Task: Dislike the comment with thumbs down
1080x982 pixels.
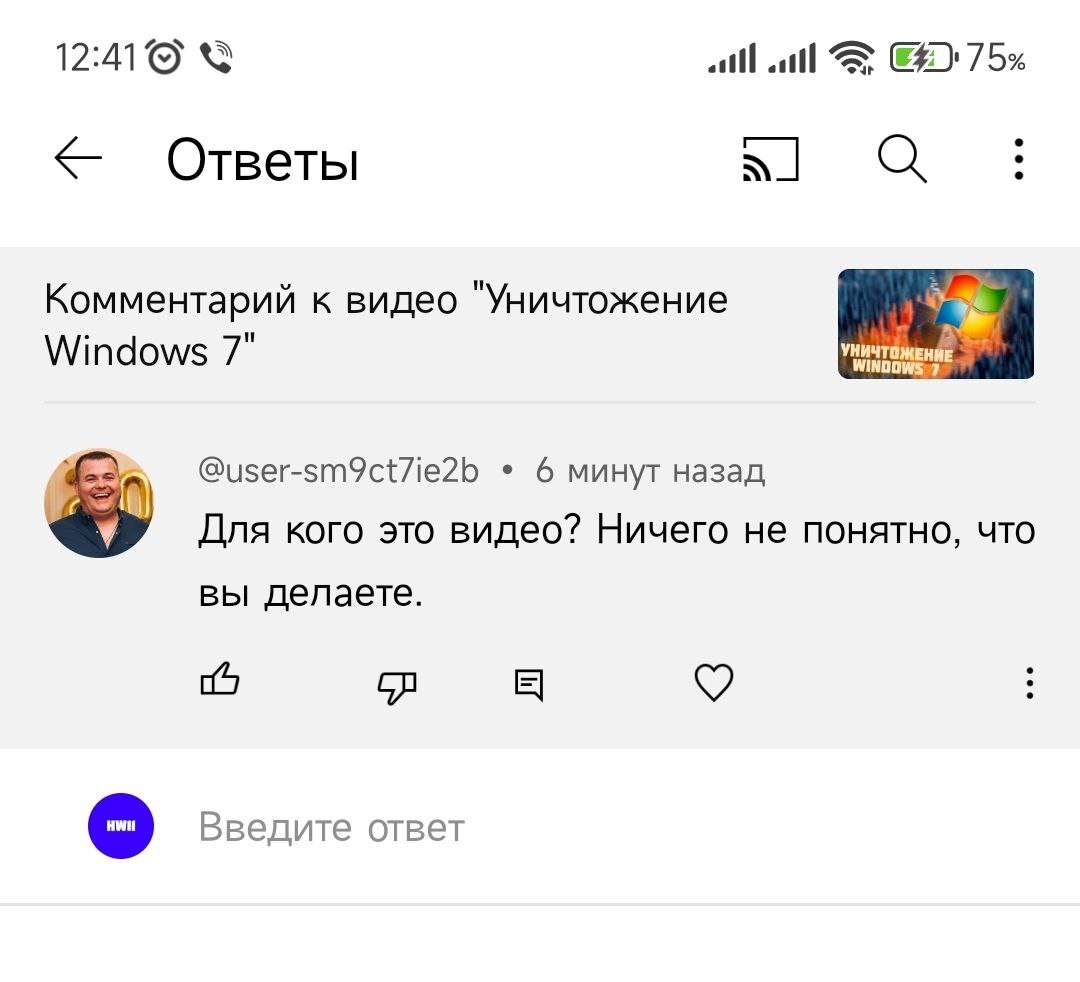Action: coord(396,684)
